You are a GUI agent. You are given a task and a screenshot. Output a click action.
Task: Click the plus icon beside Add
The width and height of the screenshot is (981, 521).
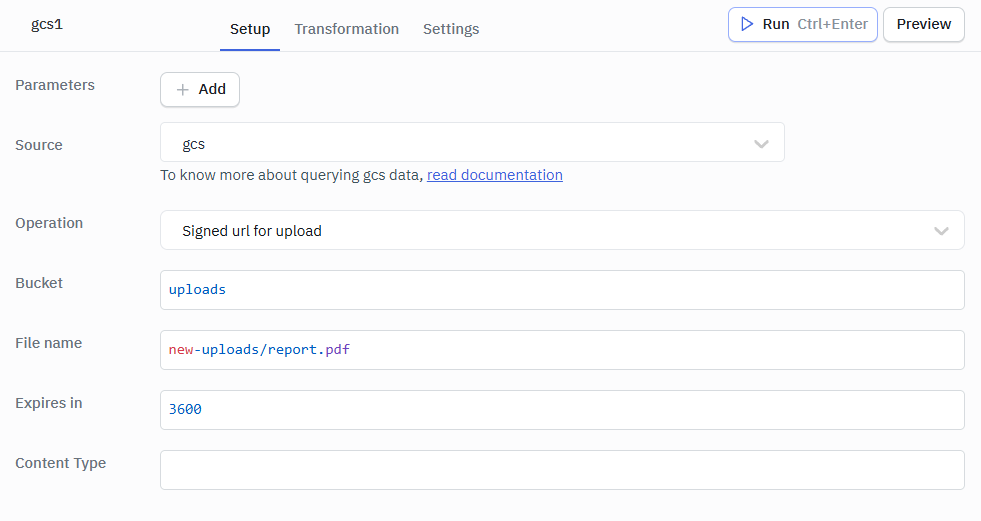pyautogui.click(x=182, y=89)
